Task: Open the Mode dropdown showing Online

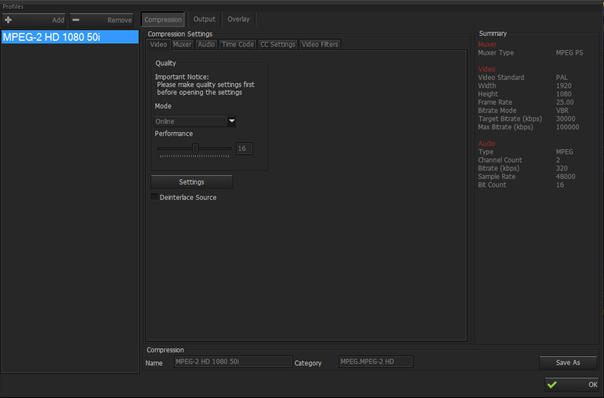Action: (x=195, y=121)
